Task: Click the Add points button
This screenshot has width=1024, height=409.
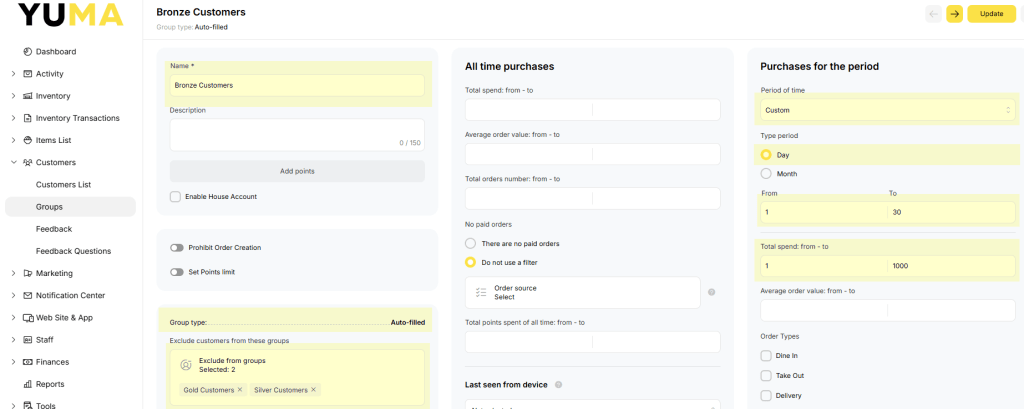Action: pyautogui.click(x=297, y=171)
